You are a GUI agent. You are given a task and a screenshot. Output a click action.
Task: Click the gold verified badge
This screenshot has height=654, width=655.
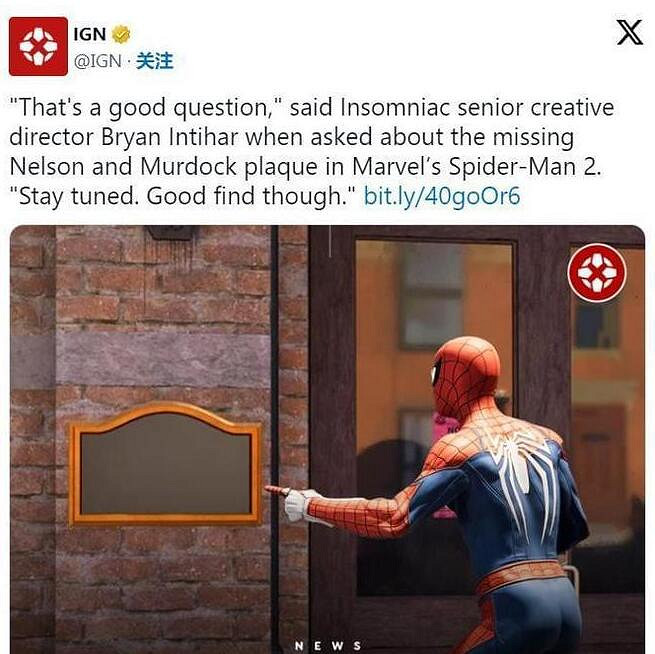pos(121,34)
